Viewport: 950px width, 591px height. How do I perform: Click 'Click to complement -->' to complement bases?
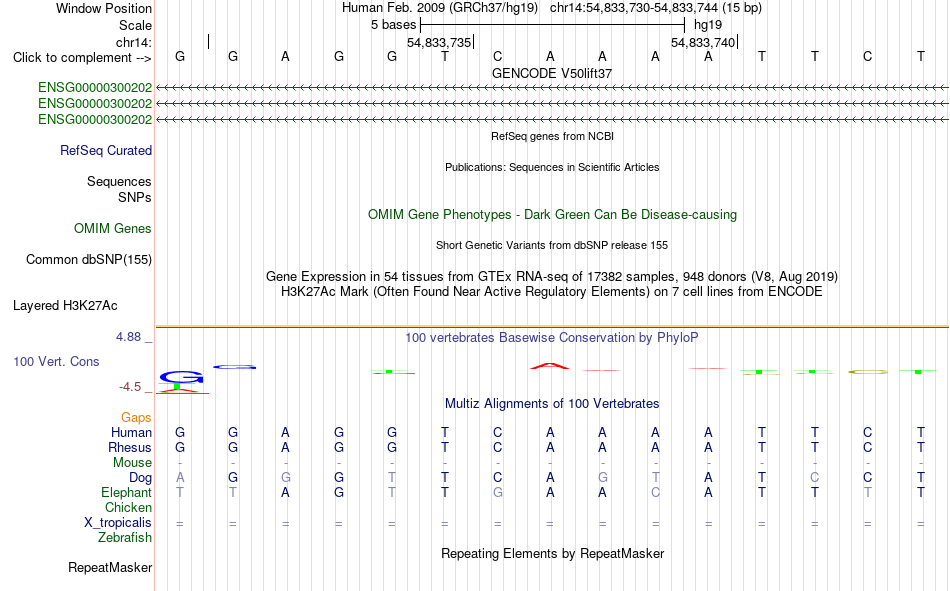[x=82, y=58]
